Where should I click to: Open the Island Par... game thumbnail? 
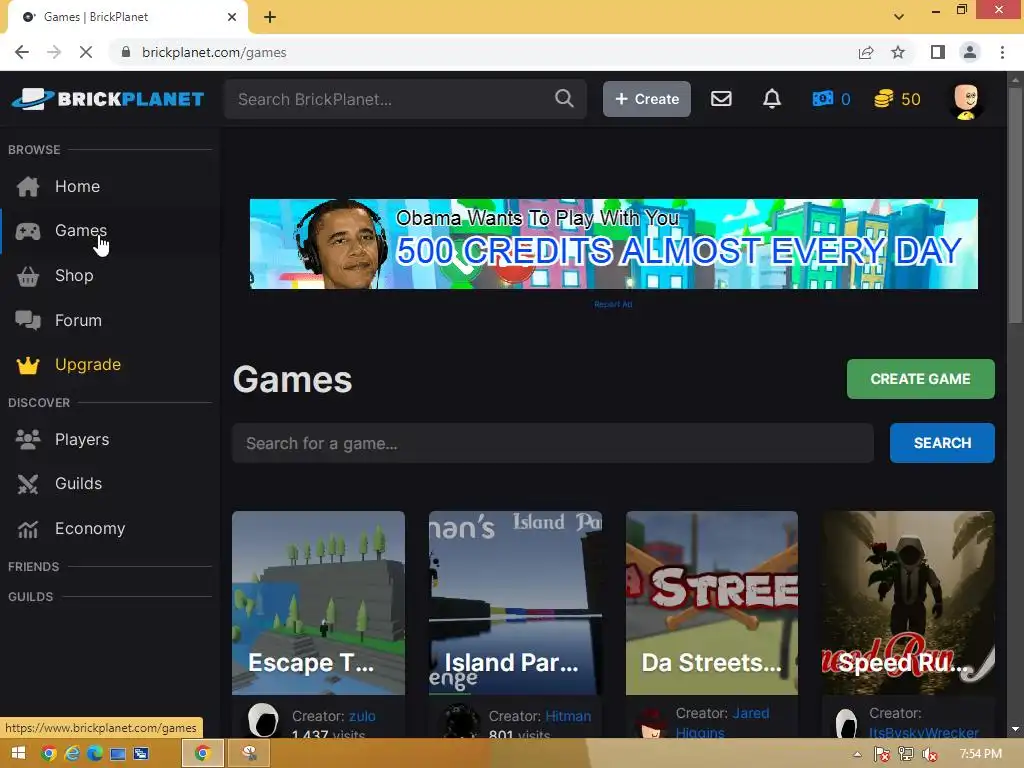coord(515,603)
